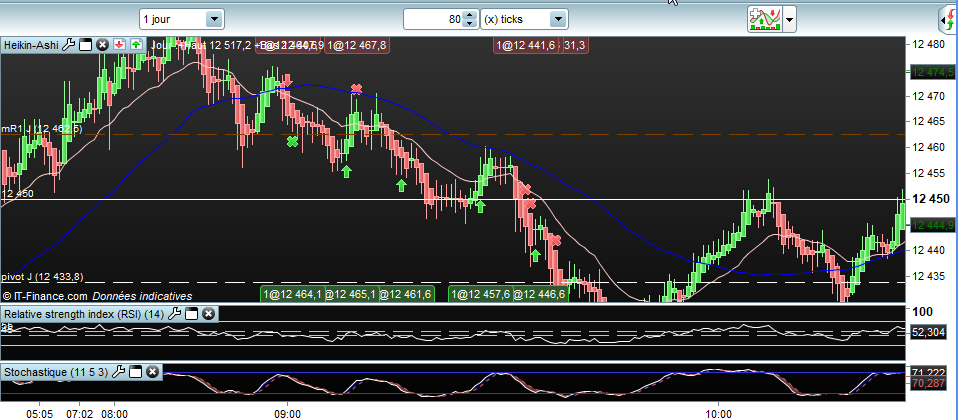Click the 09:00 time axis label
Image resolution: width=958 pixels, height=420 pixels.
(x=287, y=414)
